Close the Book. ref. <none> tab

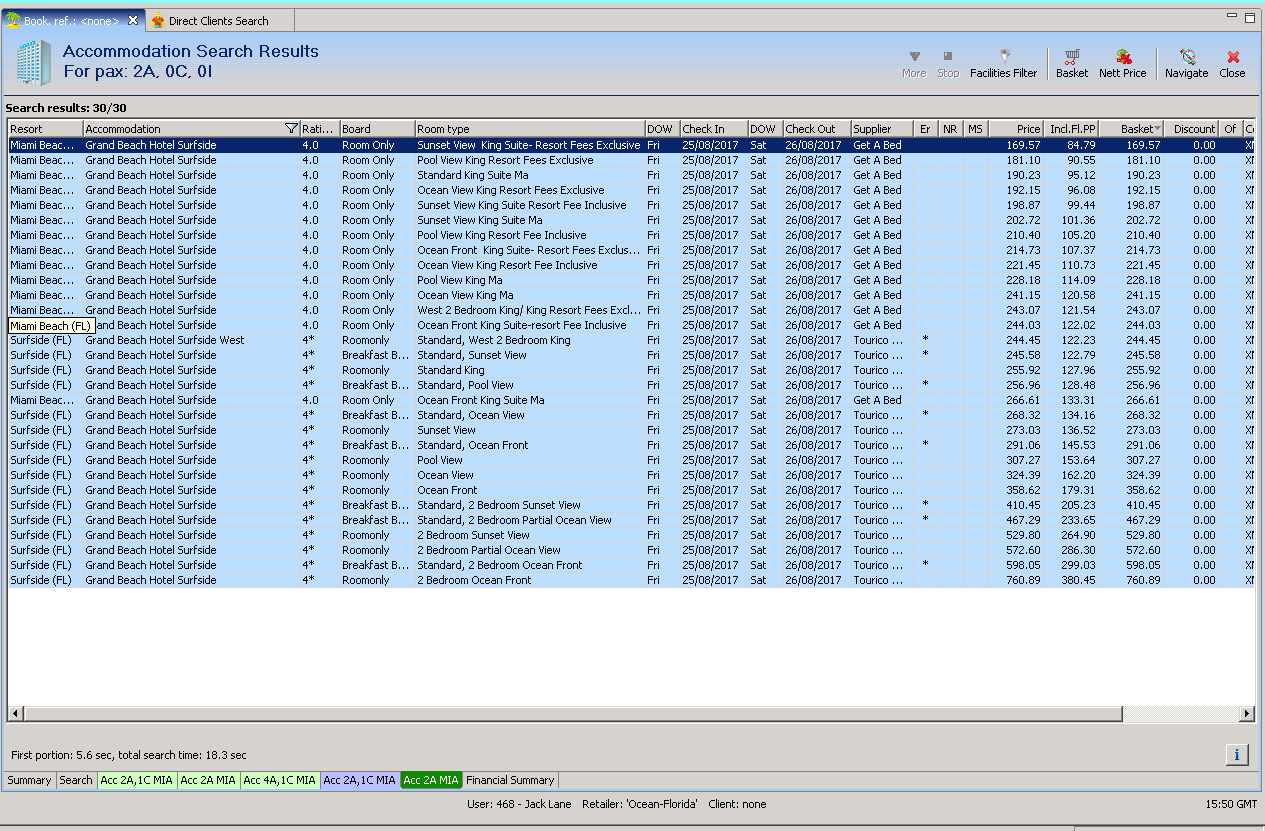[x=133, y=20]
